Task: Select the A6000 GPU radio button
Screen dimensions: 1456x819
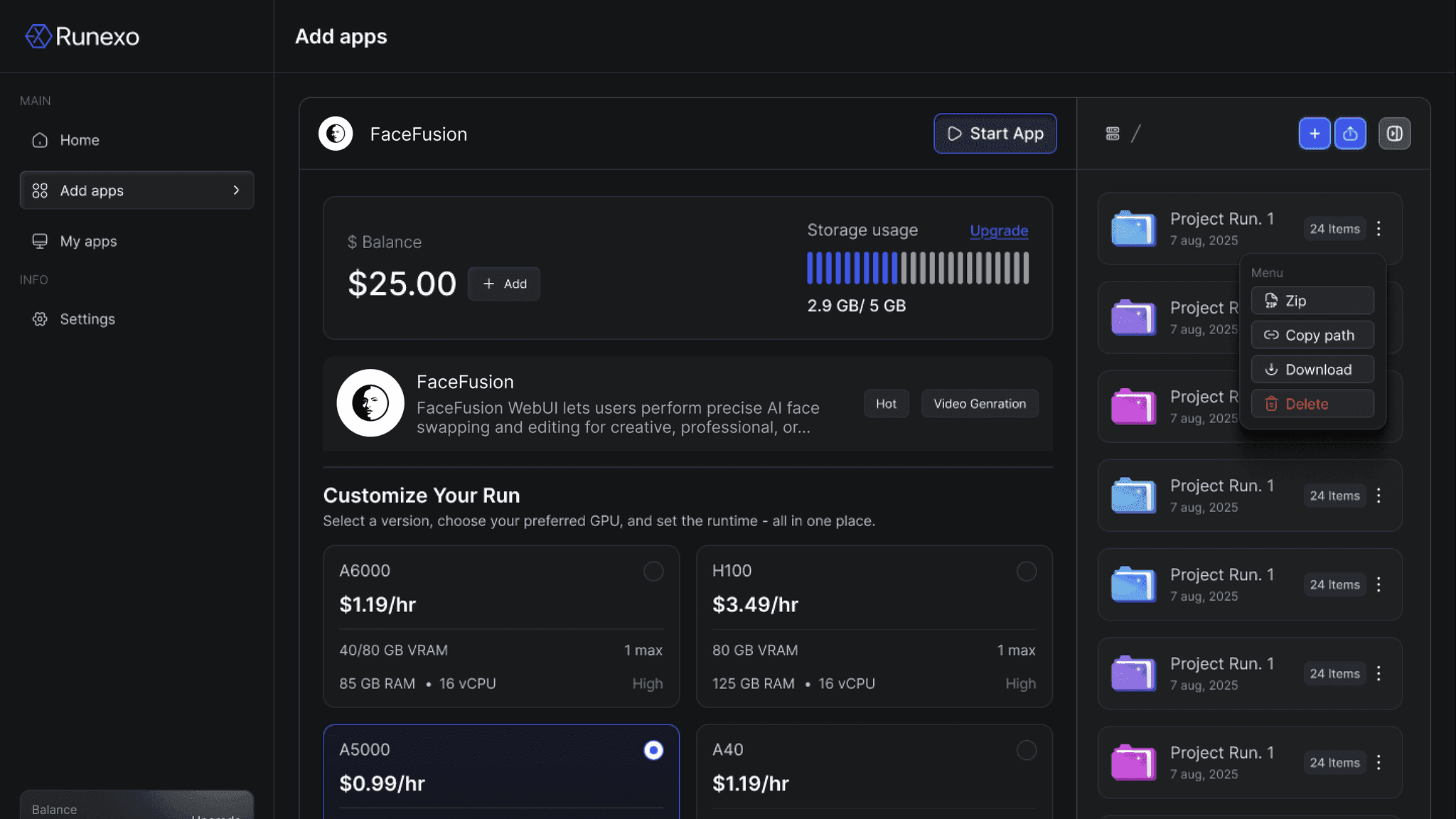Action: (x=653, y=571)
